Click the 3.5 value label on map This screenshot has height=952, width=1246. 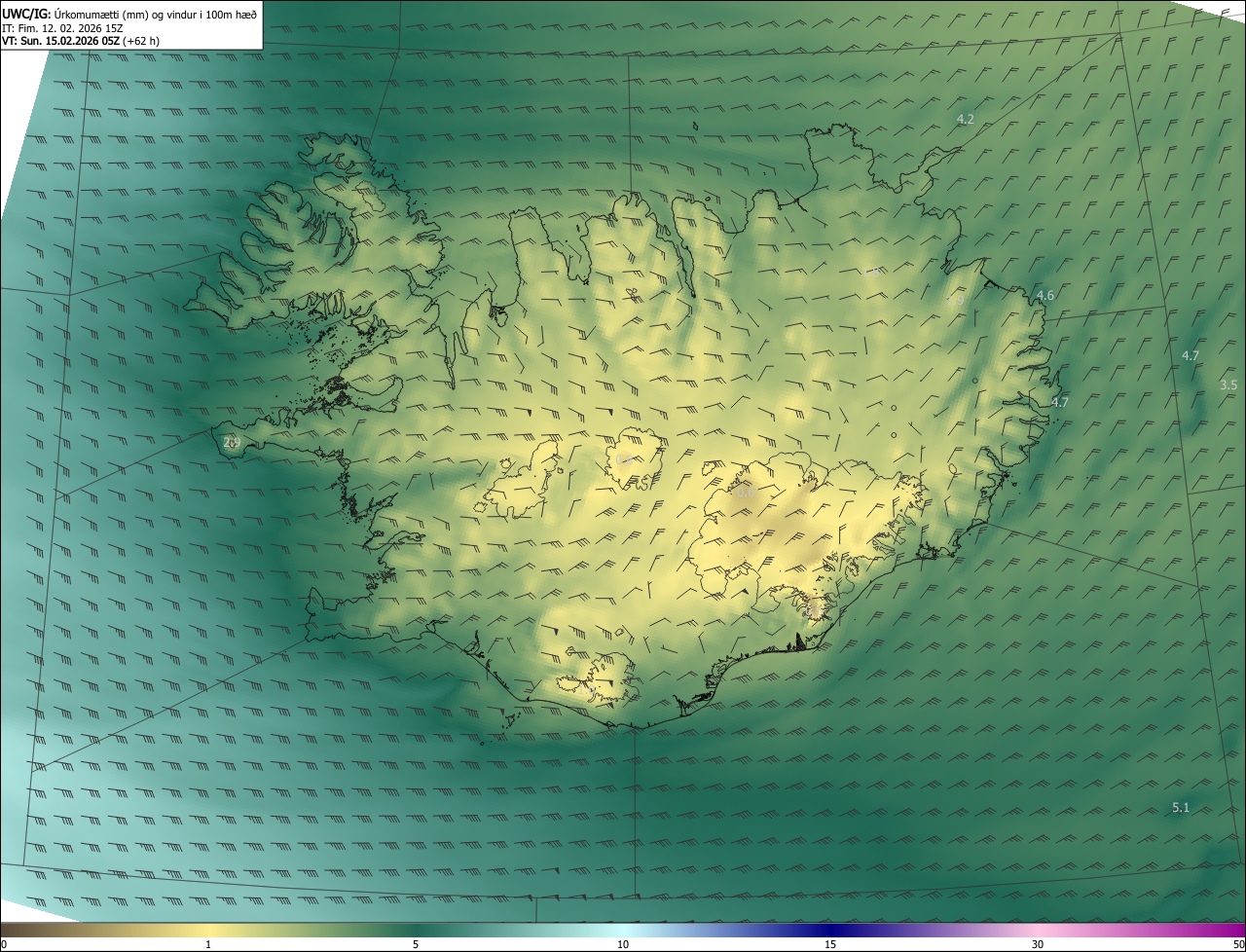coord(1228,385)
